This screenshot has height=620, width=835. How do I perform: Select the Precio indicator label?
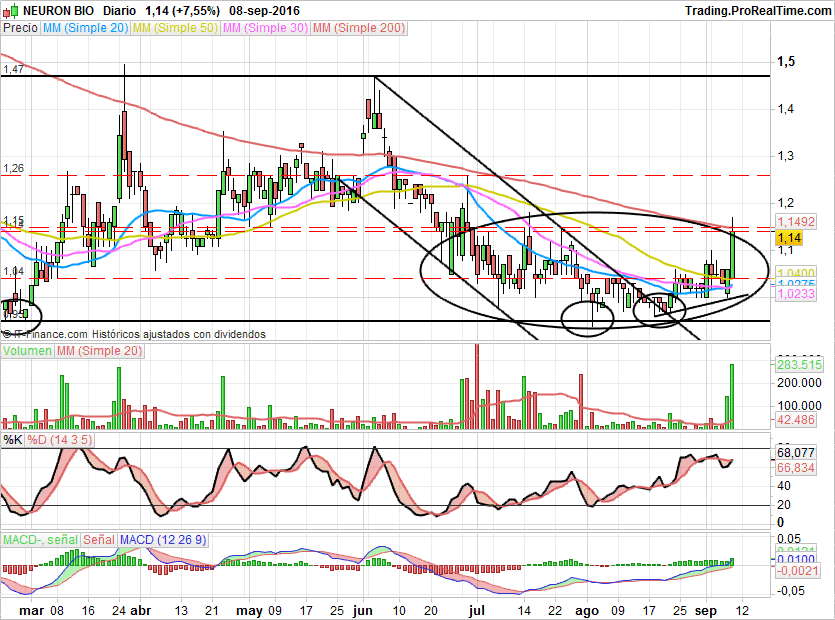click(x=20, y=29)
